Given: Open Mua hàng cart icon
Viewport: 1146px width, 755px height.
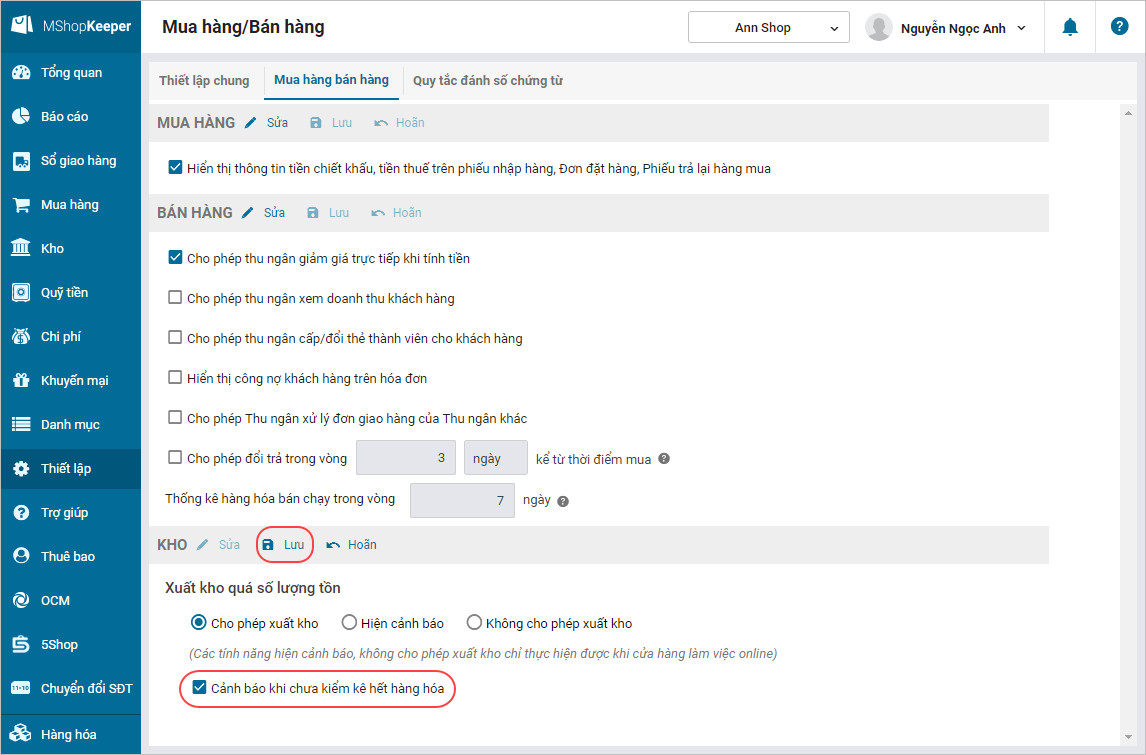Looking at the screenshot, I should click(x=21, y=205).
